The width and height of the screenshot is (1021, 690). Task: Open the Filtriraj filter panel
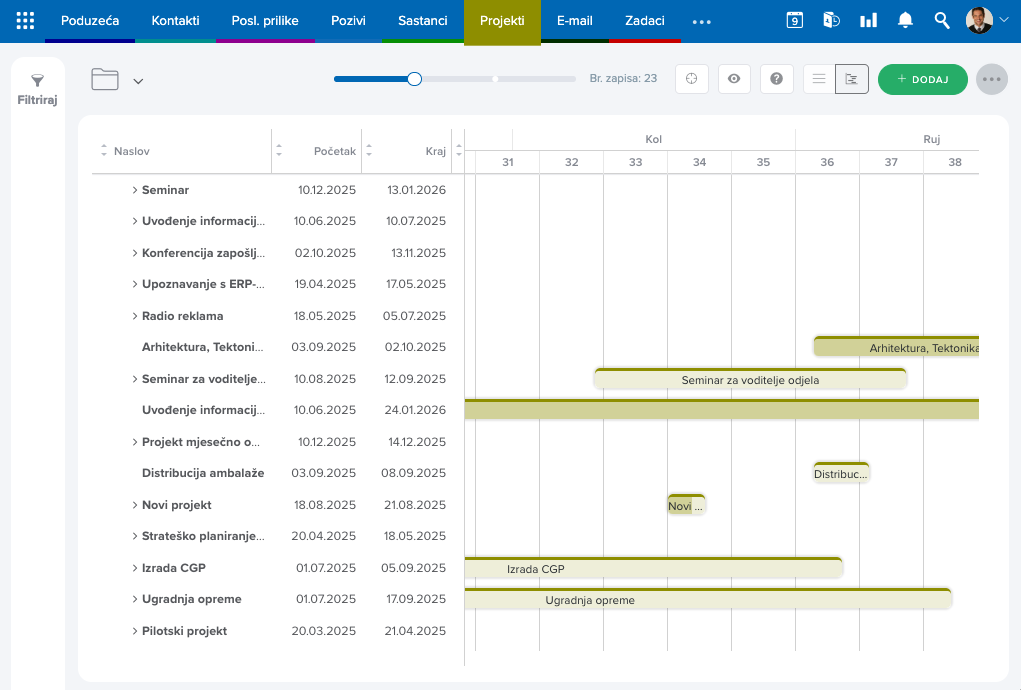(37, 89)
